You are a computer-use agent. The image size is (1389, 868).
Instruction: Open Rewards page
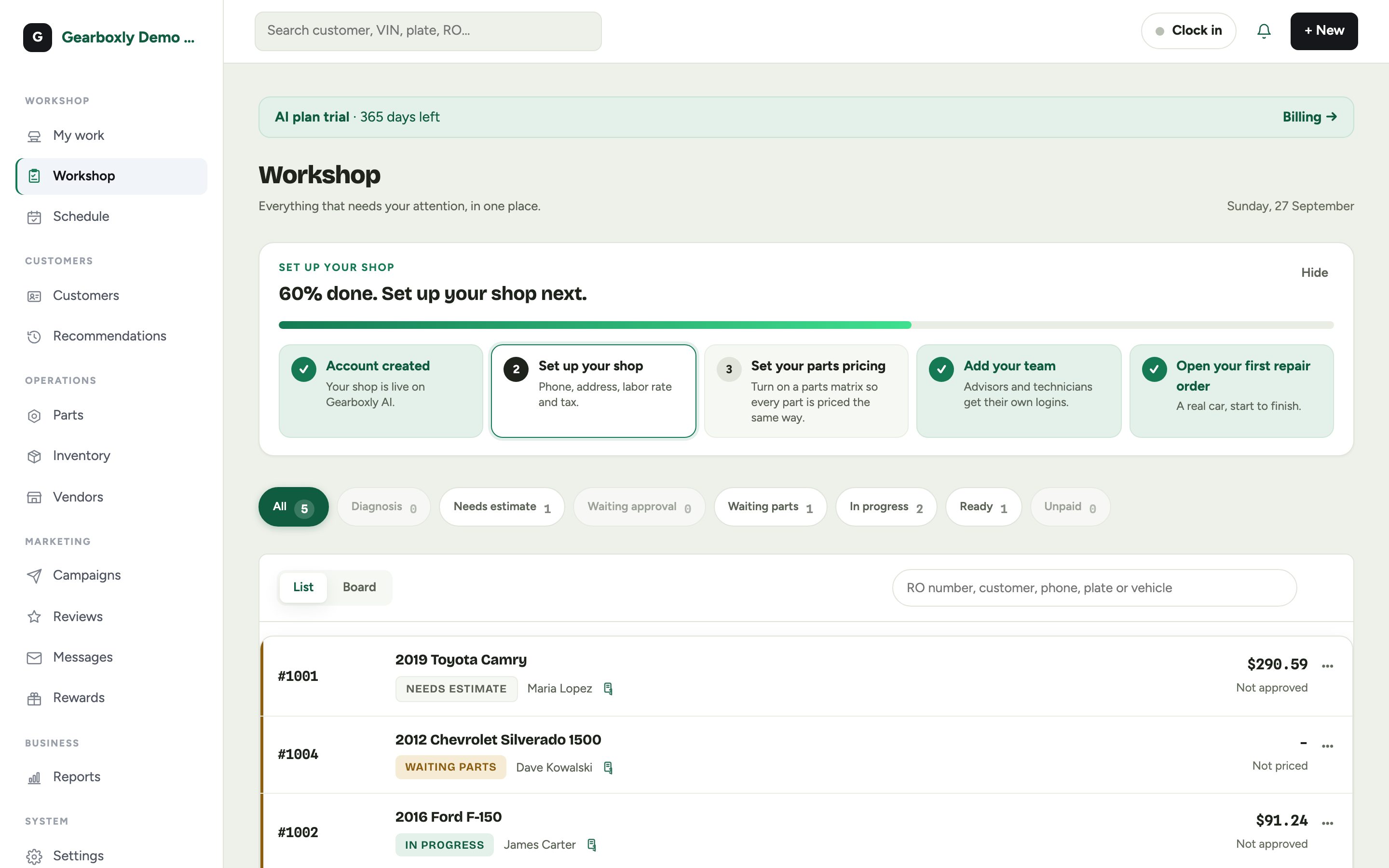(x=111, y=698)
